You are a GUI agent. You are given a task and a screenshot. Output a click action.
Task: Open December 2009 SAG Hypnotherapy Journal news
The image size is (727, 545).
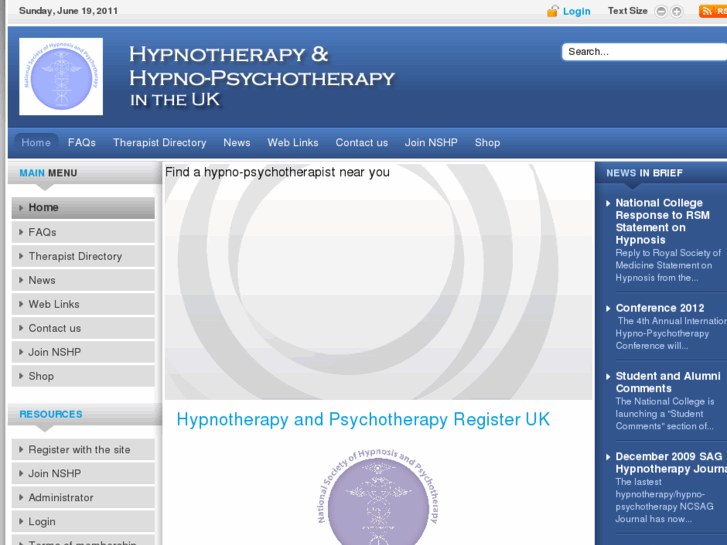click(x=671, y=462)
